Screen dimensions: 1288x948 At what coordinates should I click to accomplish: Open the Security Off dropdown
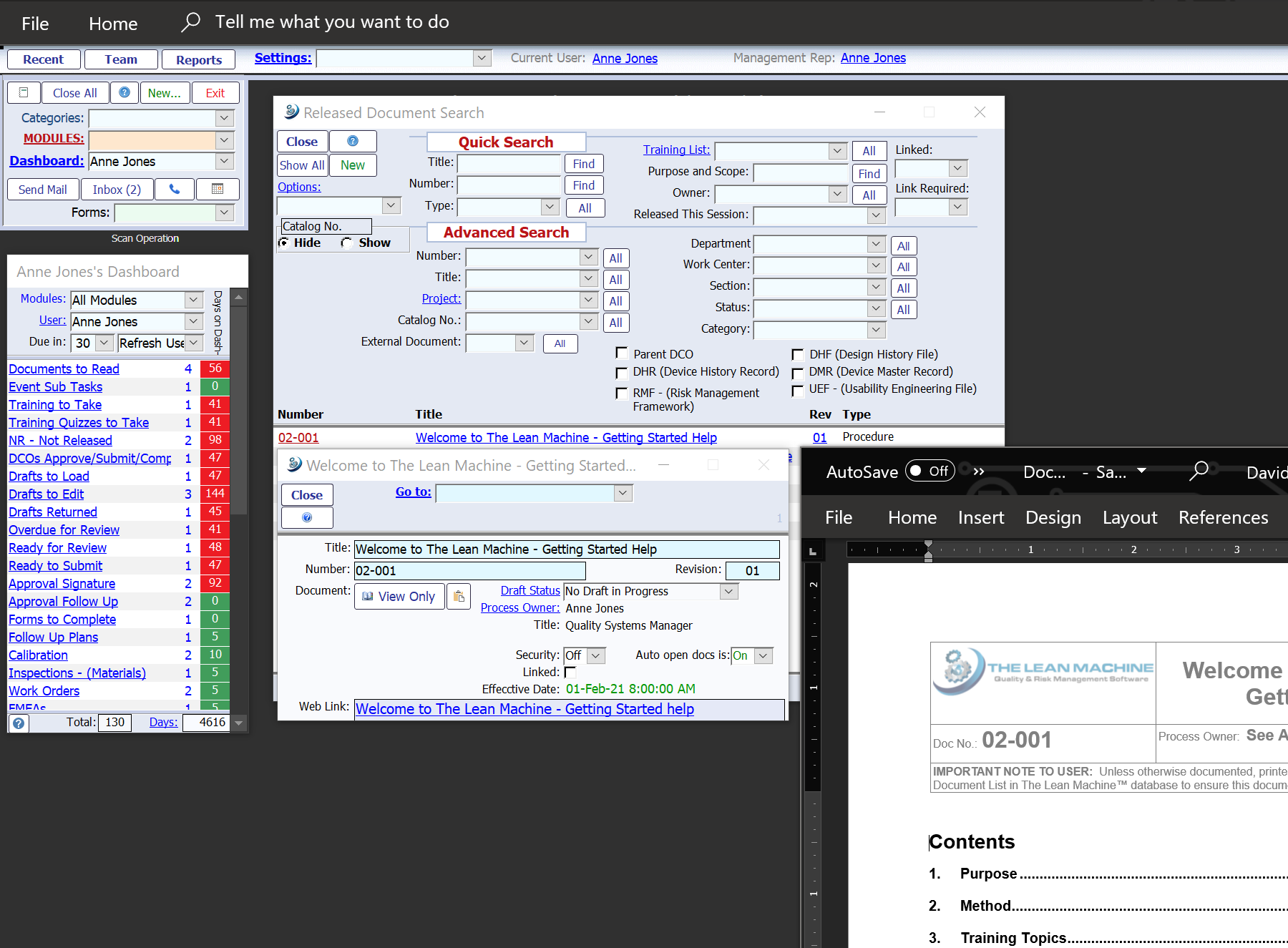[x=597, y=655]
